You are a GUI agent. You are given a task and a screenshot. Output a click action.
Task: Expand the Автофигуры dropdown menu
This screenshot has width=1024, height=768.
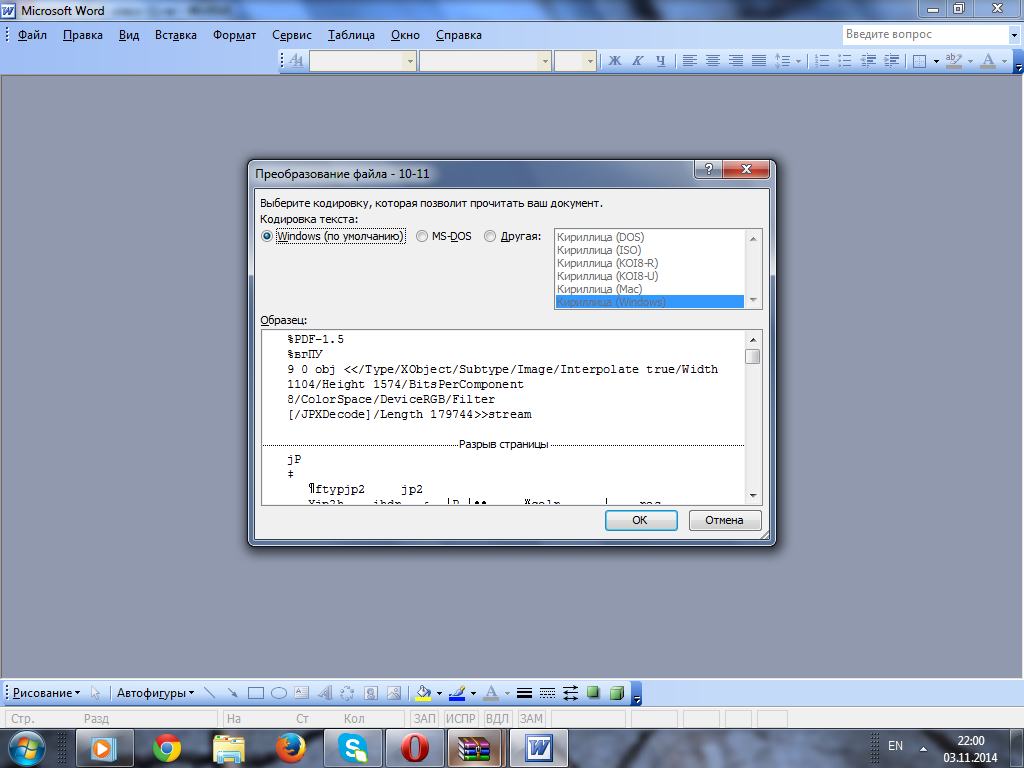click(x=155, y=692)
